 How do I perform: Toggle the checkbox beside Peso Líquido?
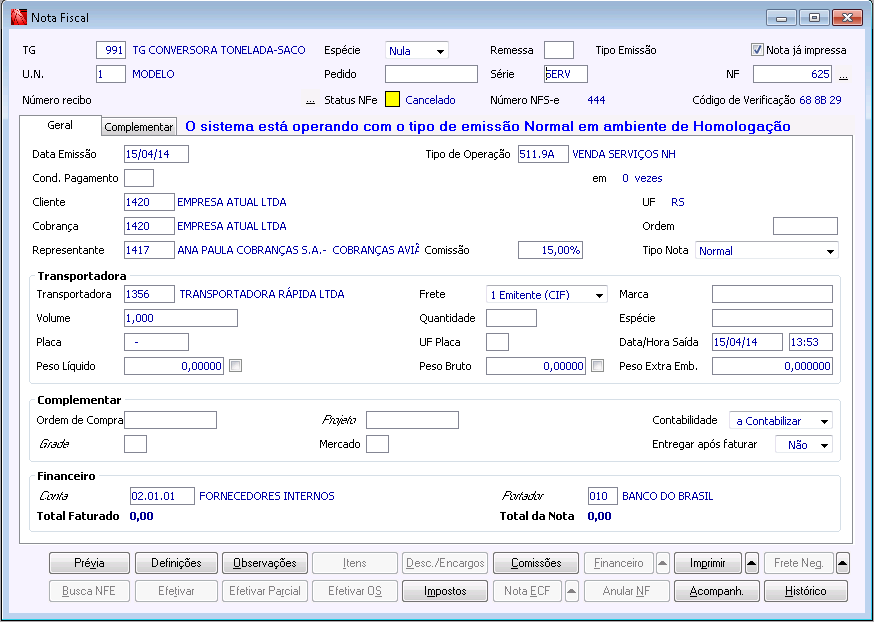(236, 366)
